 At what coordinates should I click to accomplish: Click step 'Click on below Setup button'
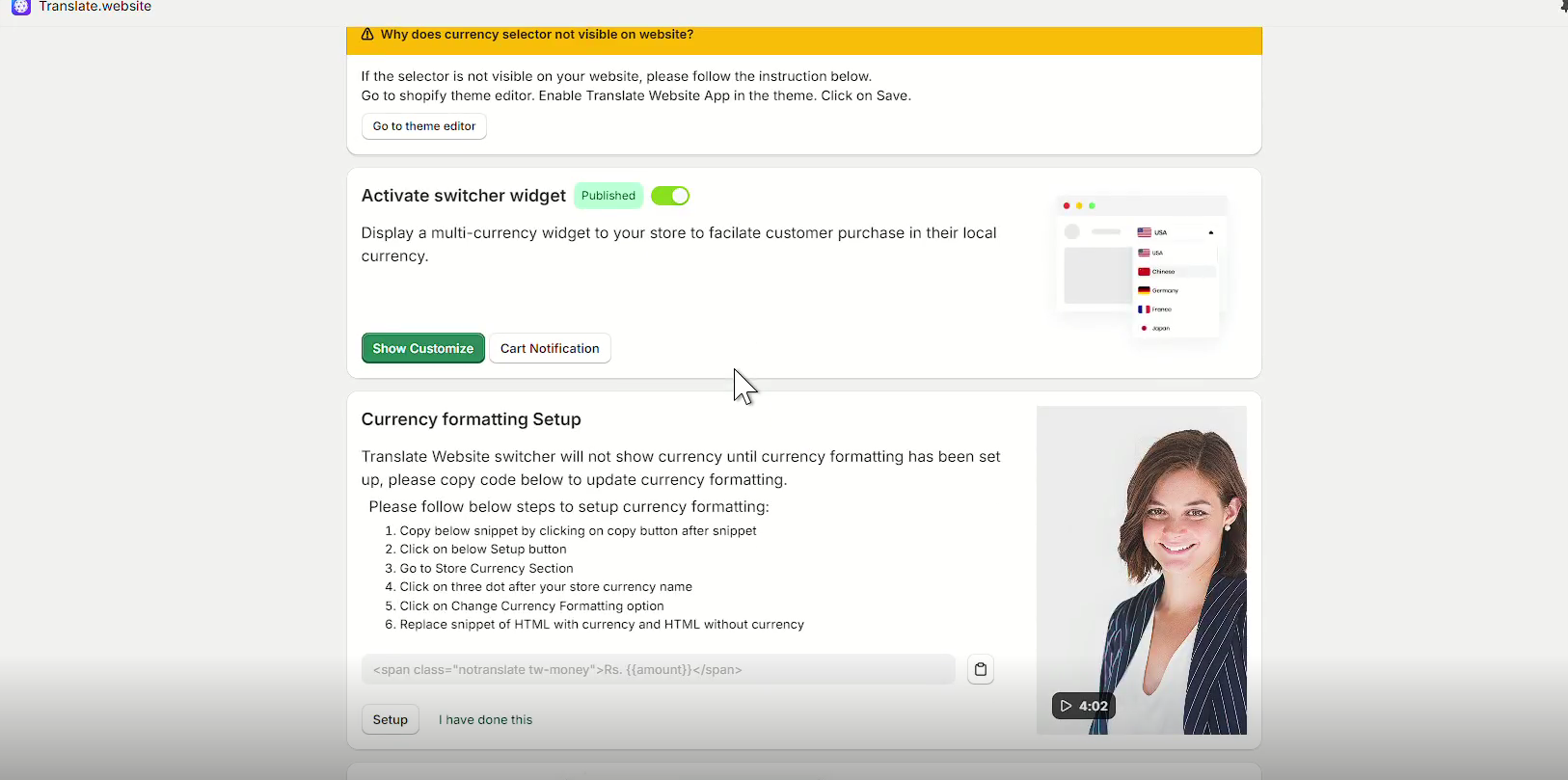[483, 550]
